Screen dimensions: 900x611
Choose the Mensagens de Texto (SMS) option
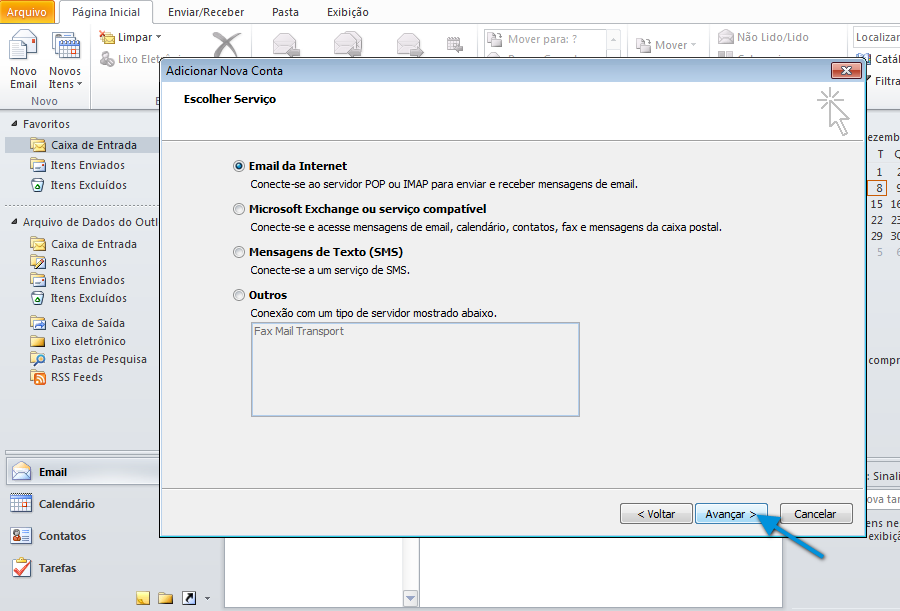pyautogui.click(x=239, y=252)
